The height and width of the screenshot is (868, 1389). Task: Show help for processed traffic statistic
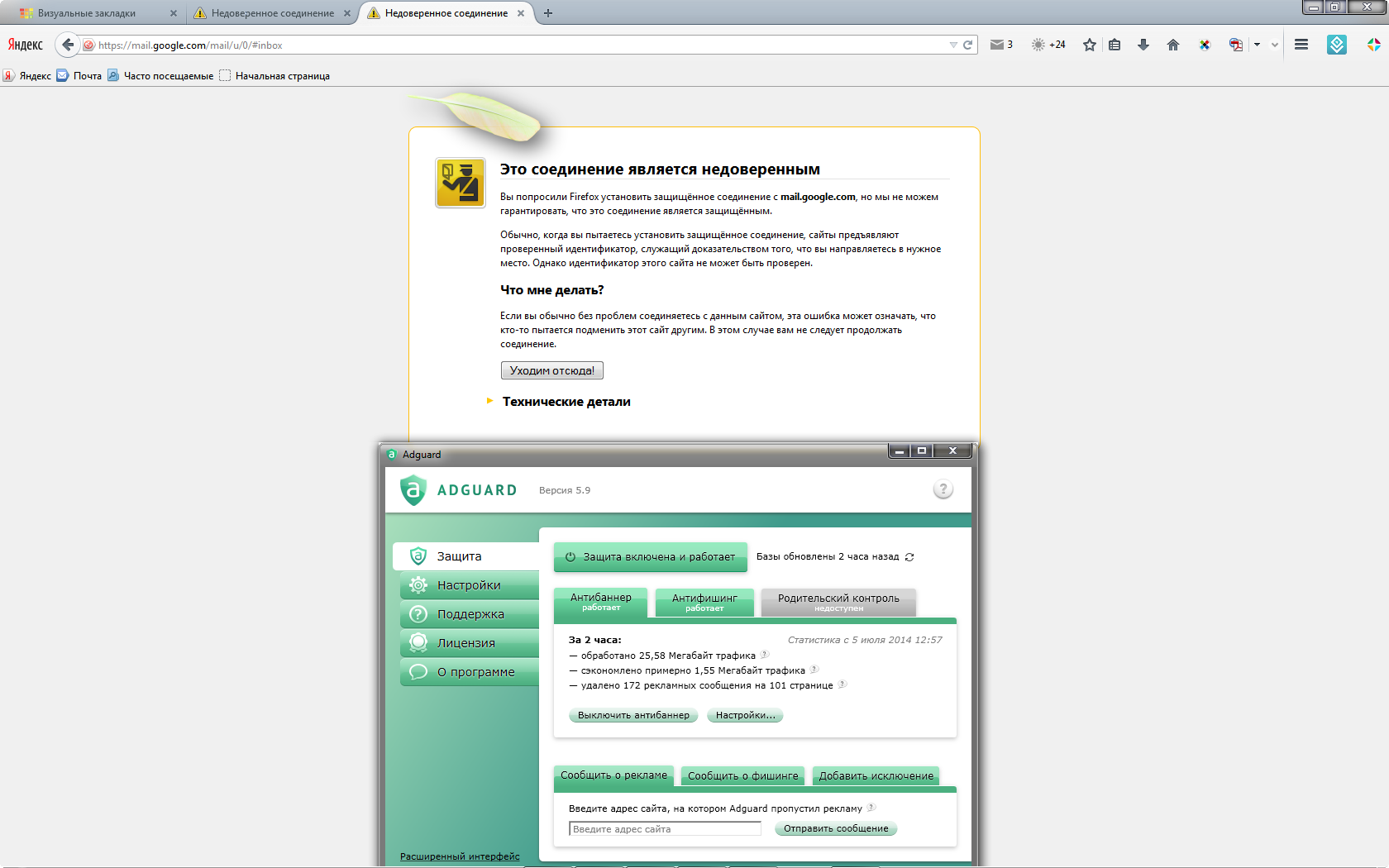coord(765,655)
